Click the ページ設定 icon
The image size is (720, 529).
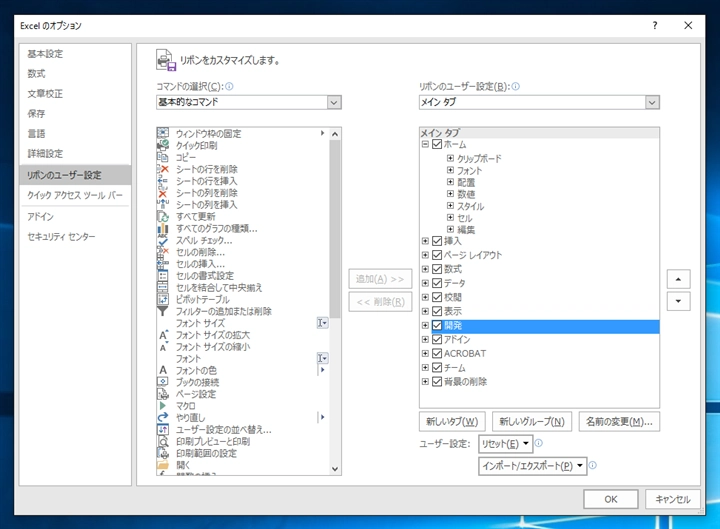[x=163, y=394]
